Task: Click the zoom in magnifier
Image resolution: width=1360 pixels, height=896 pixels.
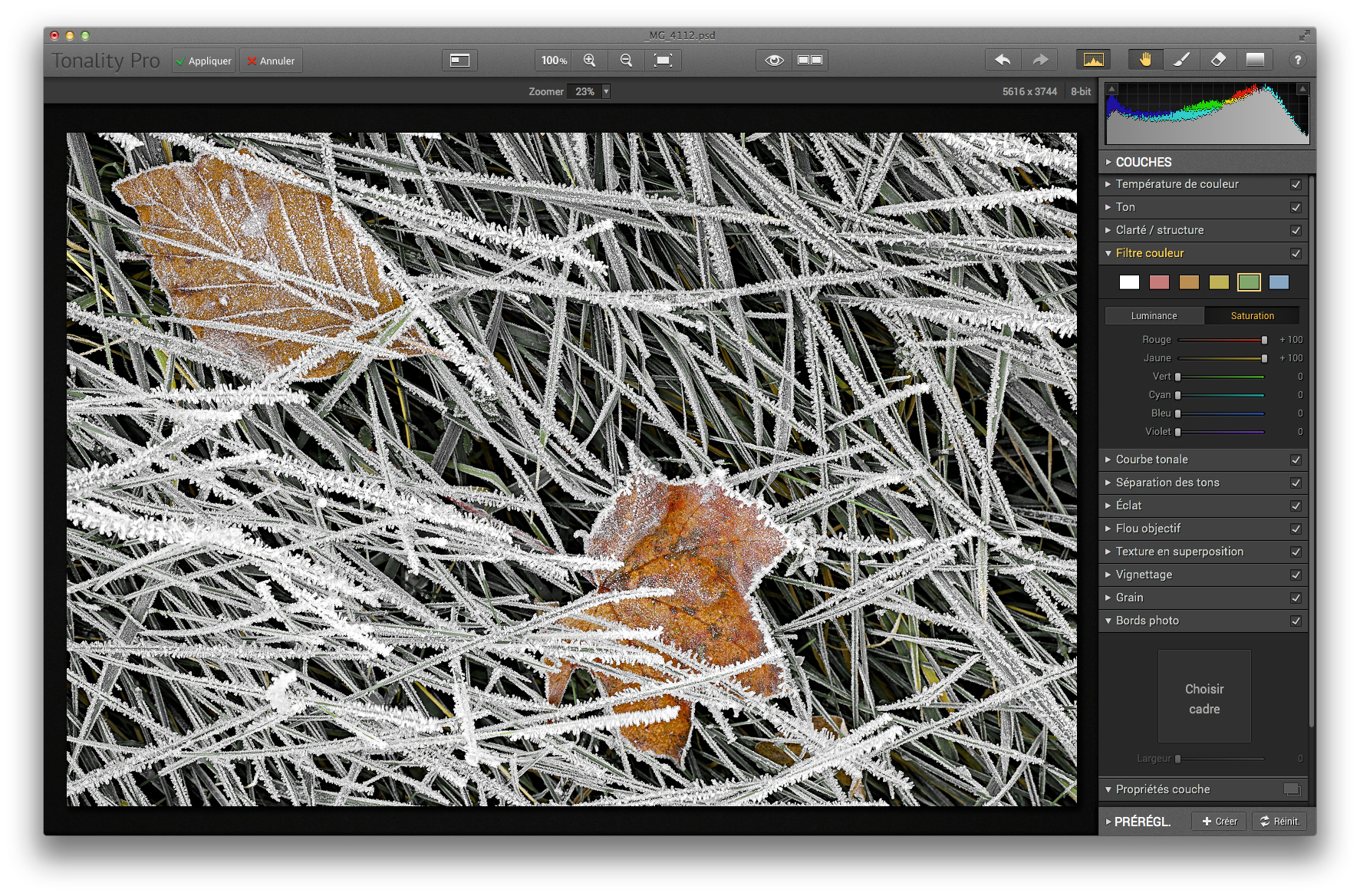Action: [589, 61]
